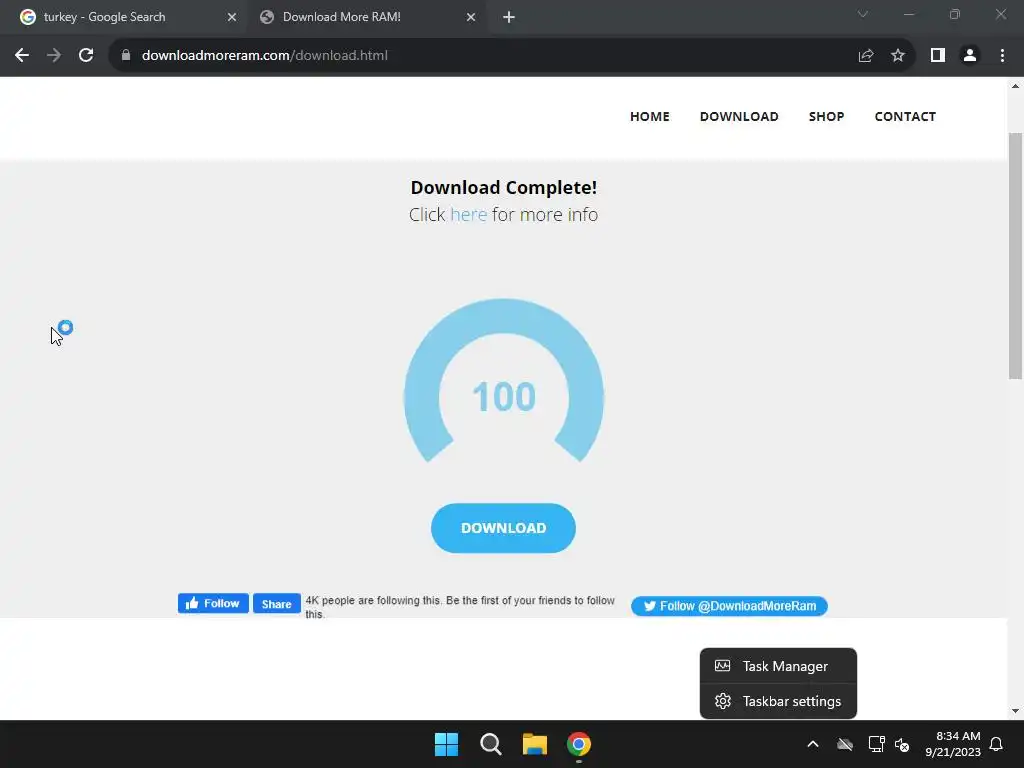Open the DOWNLOAD nav item

point(739,116)
